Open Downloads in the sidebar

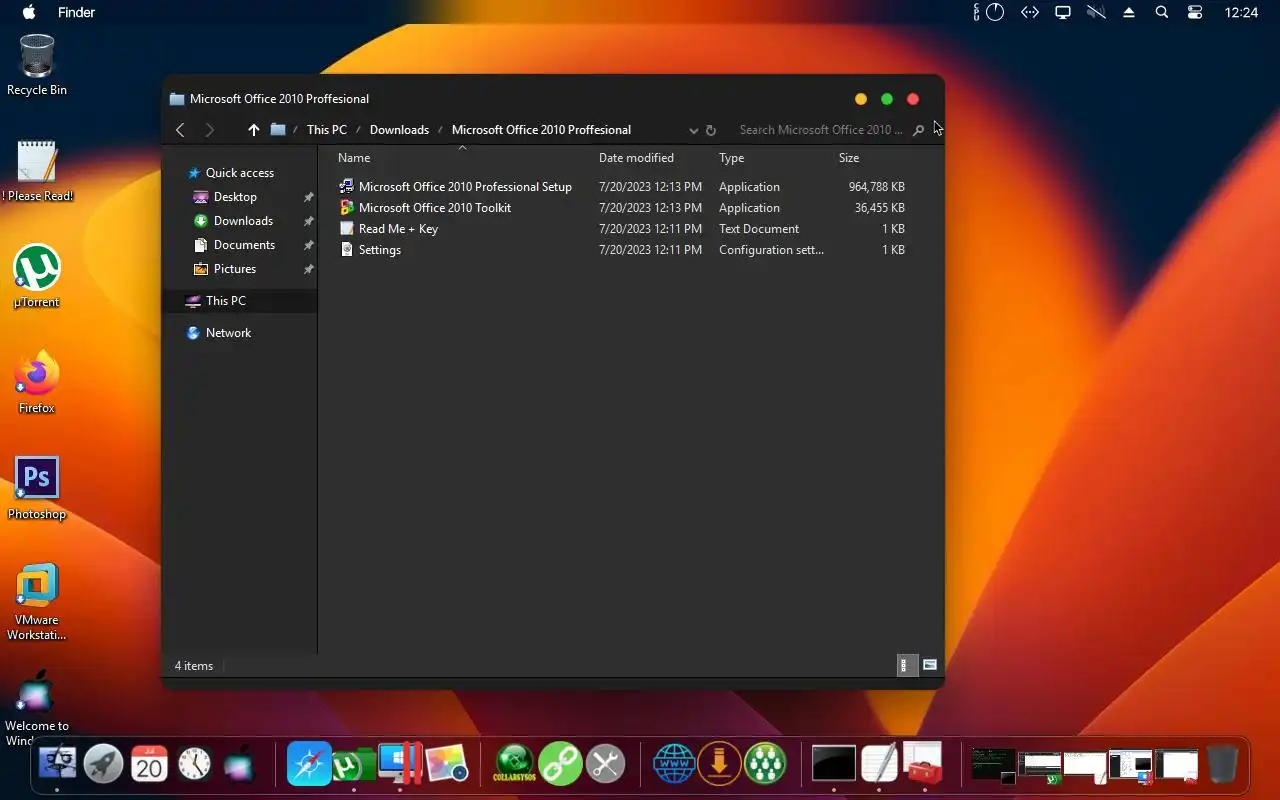coord(243,221)
